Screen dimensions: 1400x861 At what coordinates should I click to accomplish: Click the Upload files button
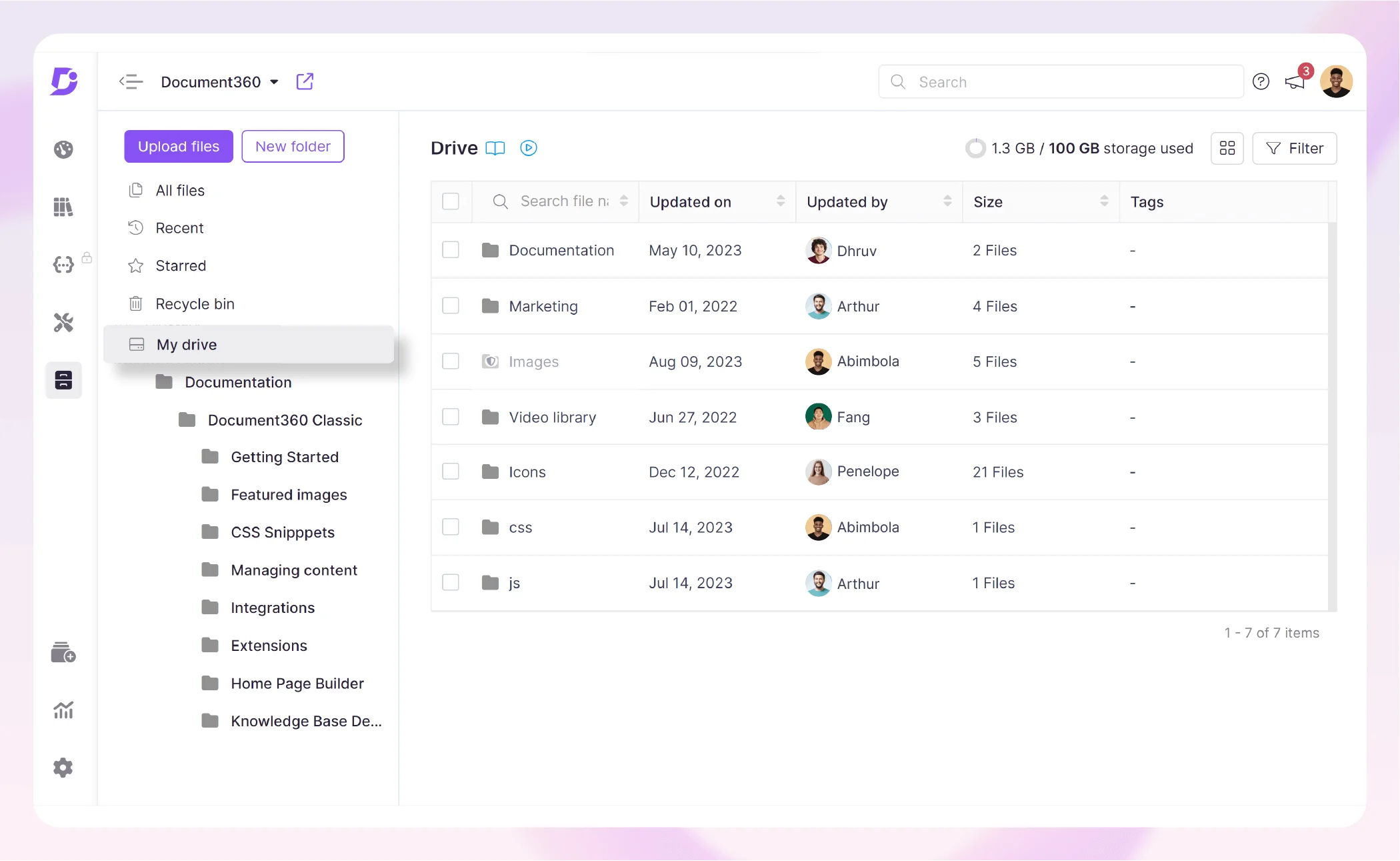pos(179,146)
